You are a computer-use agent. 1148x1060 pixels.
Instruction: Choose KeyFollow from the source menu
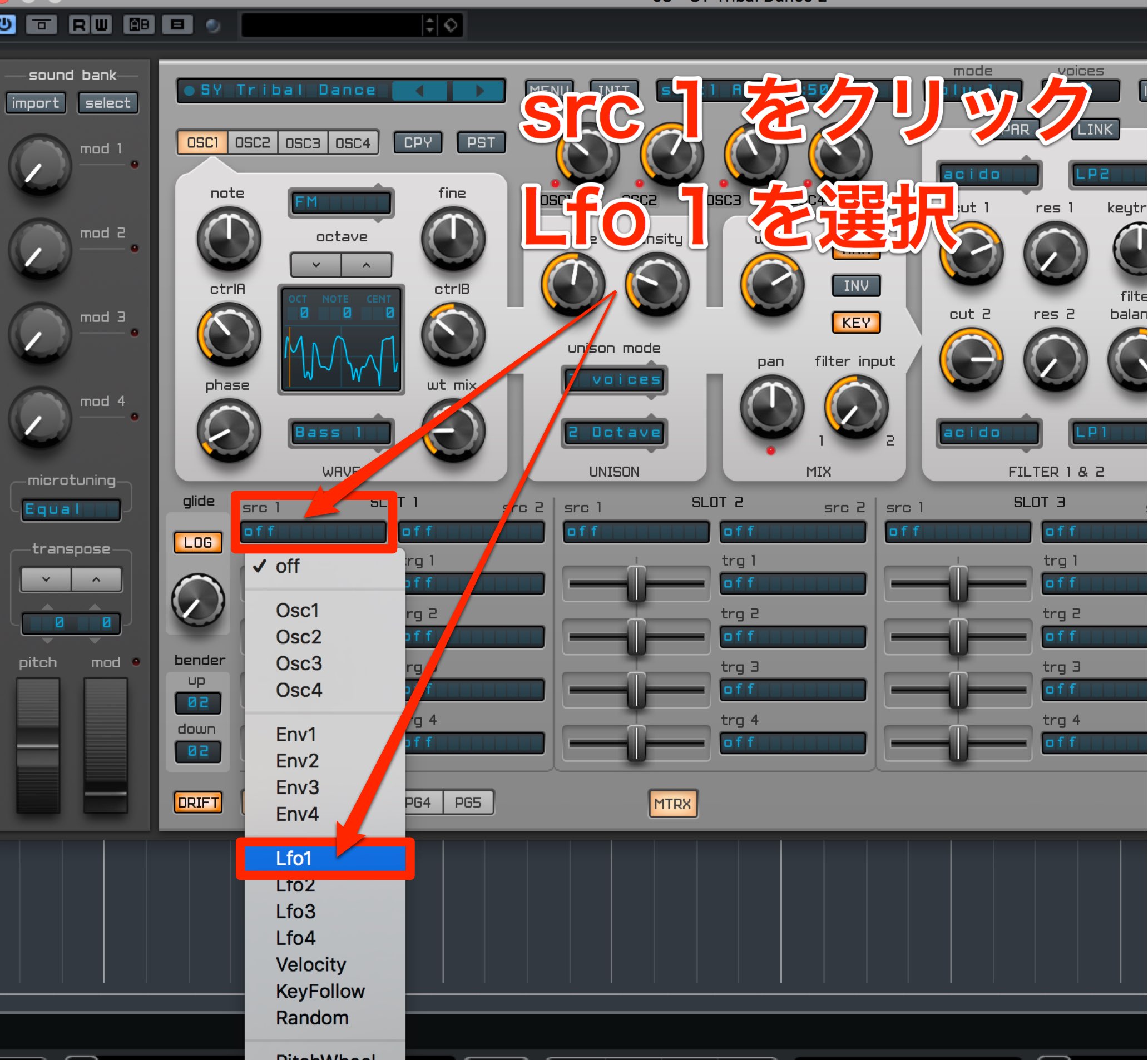tap(325, 991)
